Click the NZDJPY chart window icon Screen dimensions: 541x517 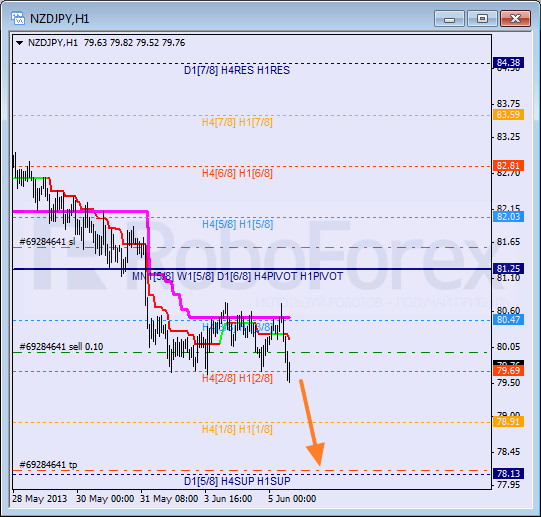point(18,18)
